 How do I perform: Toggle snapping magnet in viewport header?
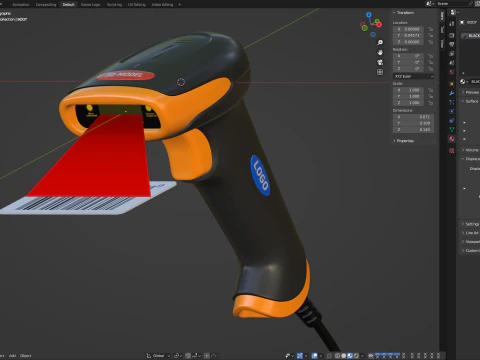[188, 356]
